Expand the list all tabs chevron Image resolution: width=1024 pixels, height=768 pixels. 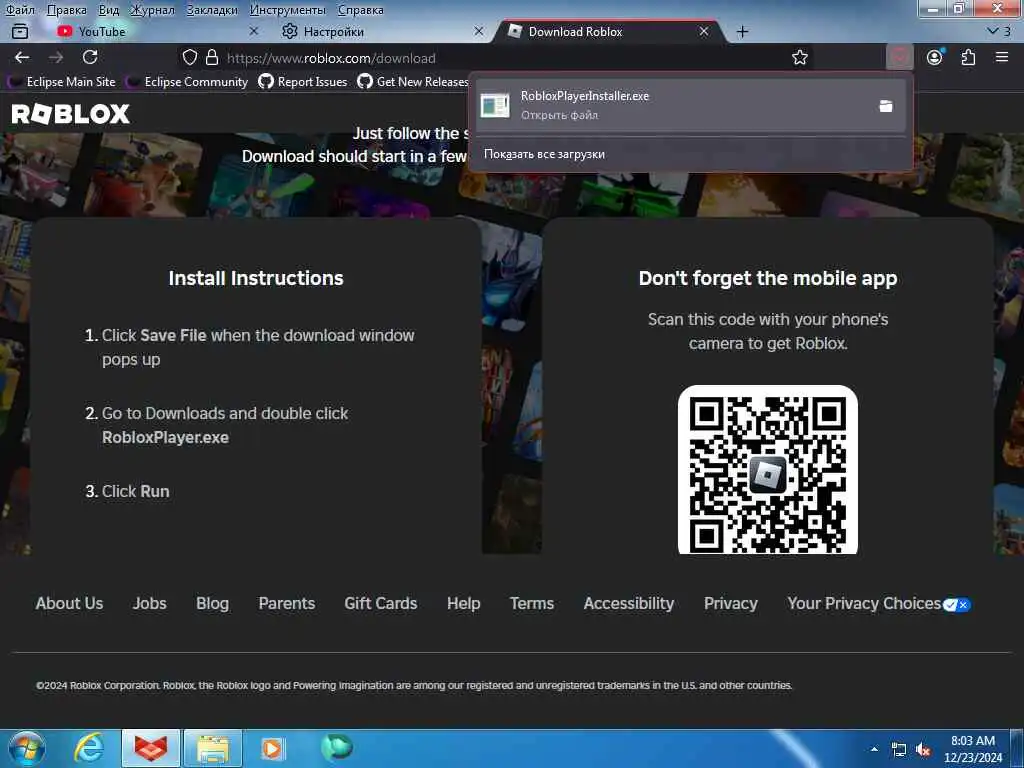[998, 31]
